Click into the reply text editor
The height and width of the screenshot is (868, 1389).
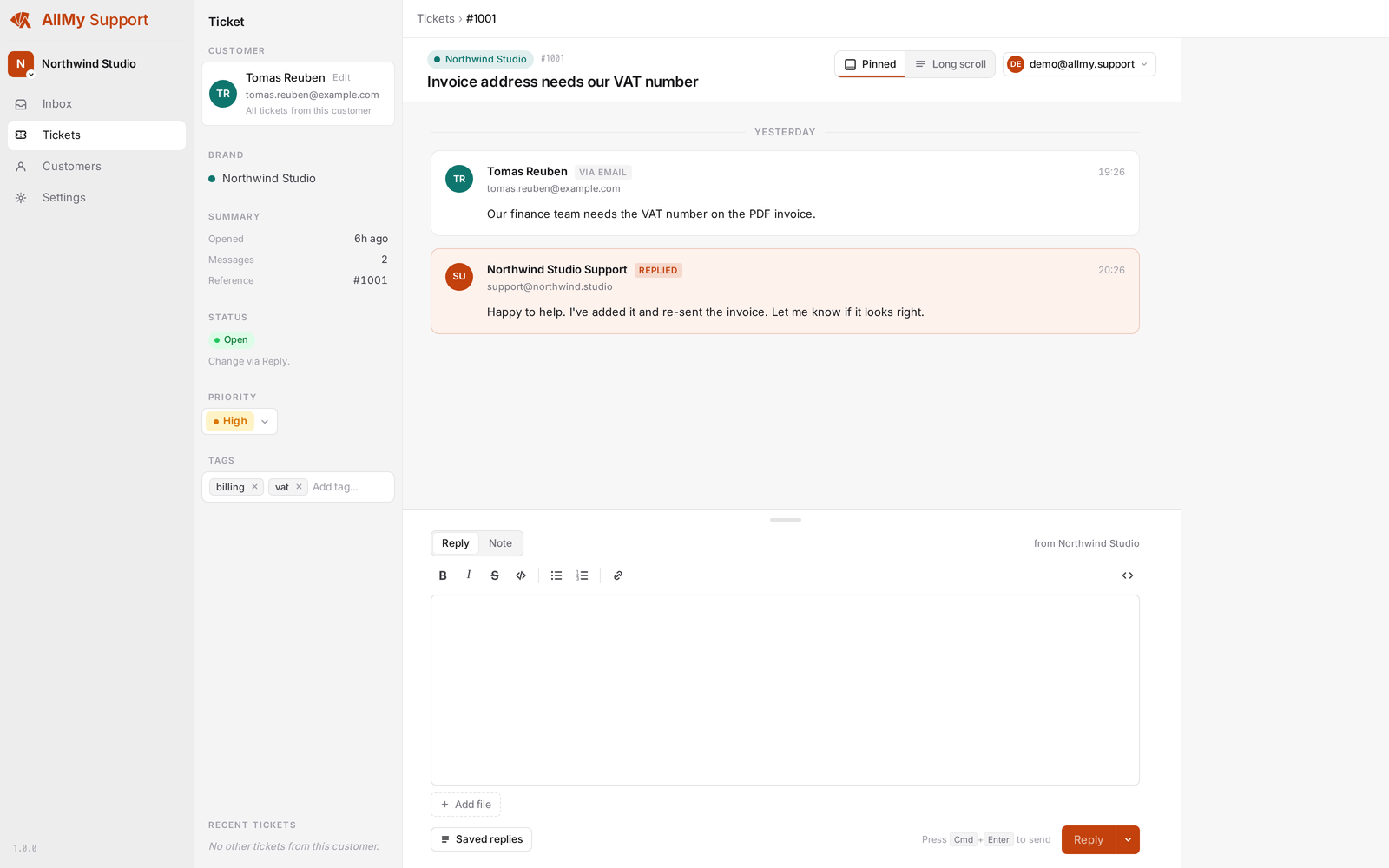pyautogui.click(x=785, y=690)
